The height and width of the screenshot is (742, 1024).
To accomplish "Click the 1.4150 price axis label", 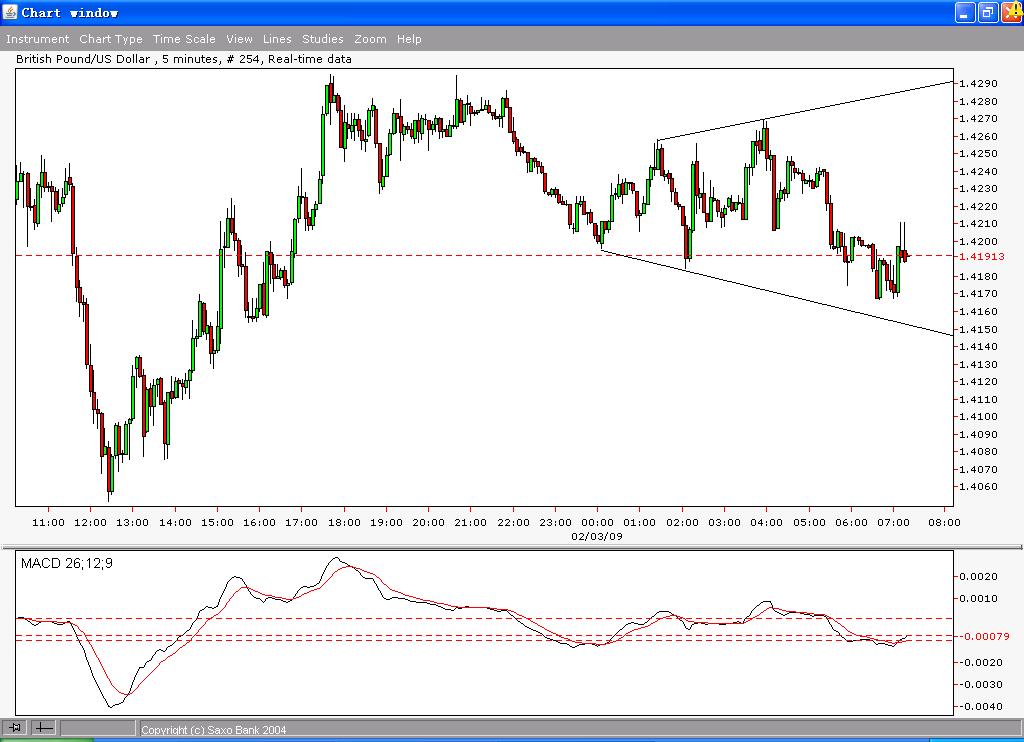I will (978, 330).
